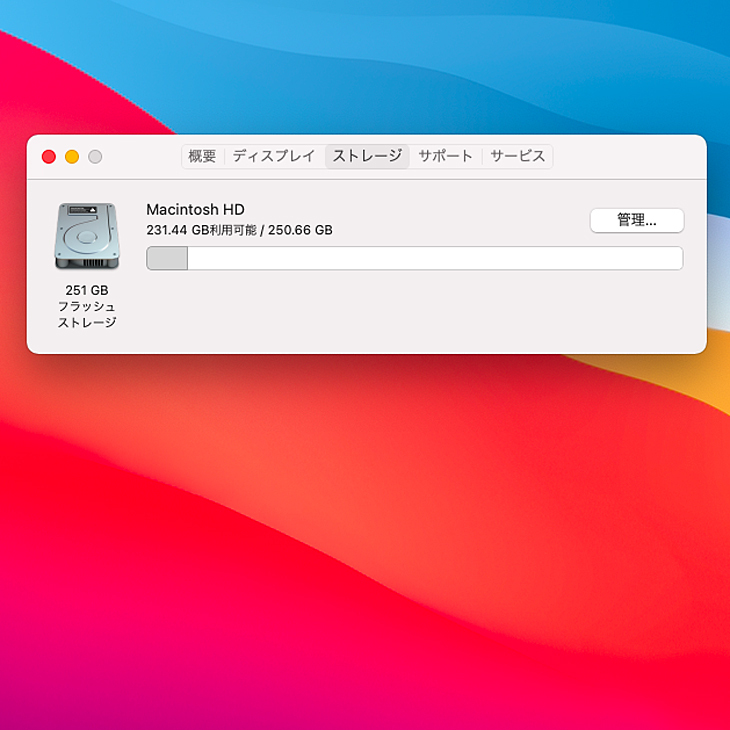Click the 251 GB capacity label

coord(87,291)
